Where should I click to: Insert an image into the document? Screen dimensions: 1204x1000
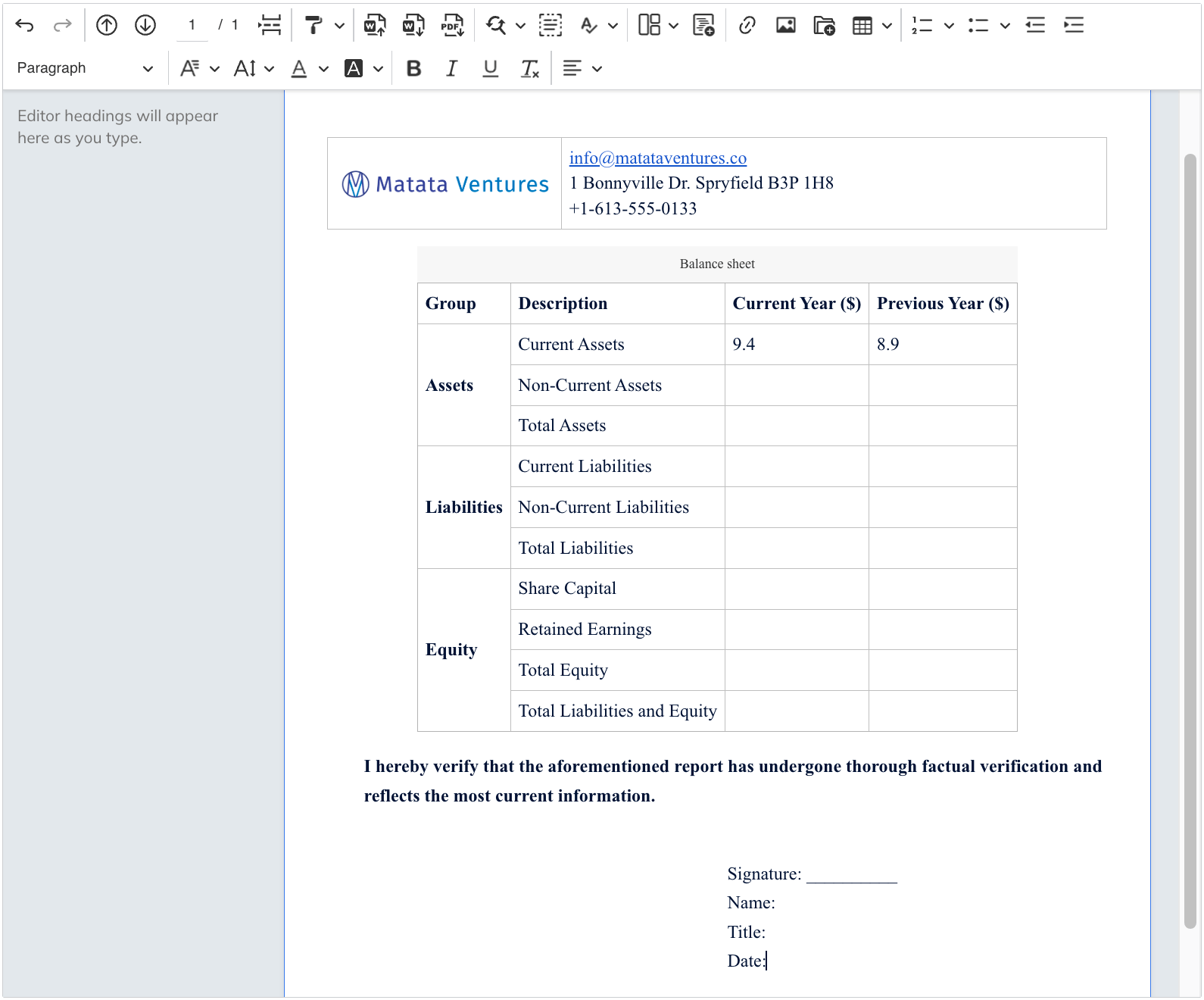[786, 25]
